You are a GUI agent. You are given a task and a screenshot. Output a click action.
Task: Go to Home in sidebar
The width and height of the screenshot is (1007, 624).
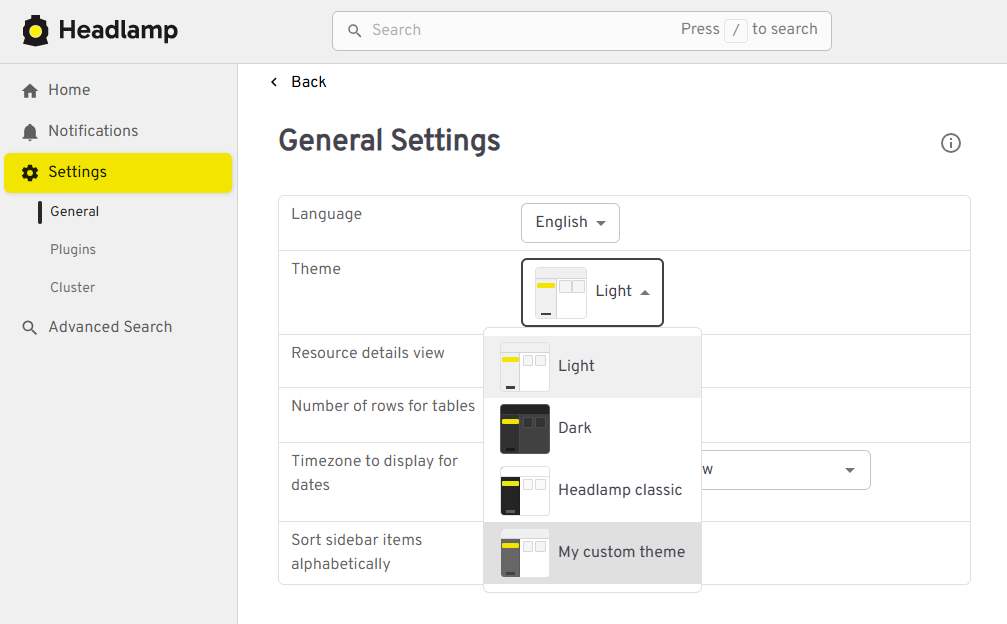(118, 91)
